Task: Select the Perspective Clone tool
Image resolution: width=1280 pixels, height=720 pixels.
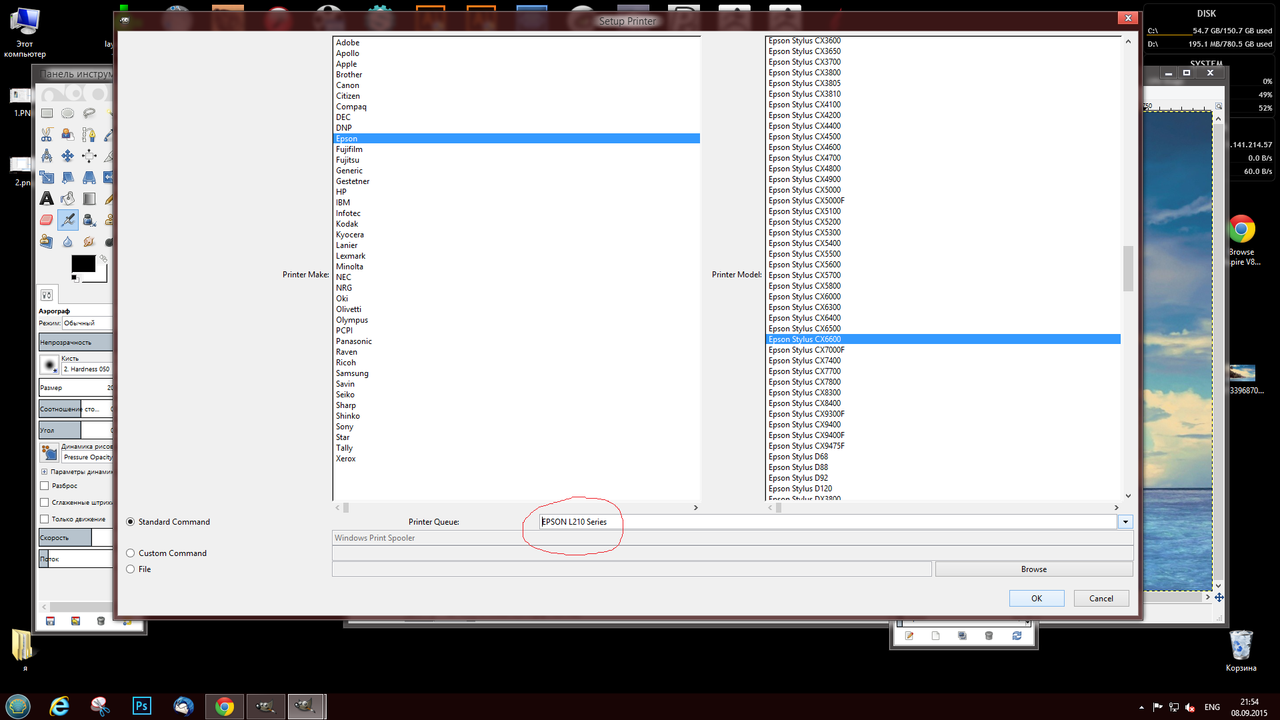Action: point(46,241)
